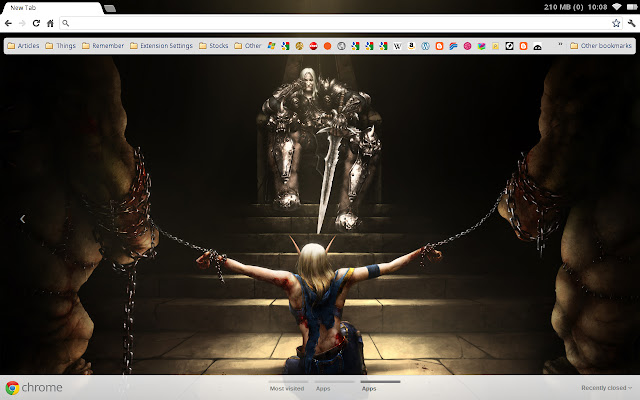The image size is (640, 400).
Task: Open the Remember bookmark folder
Action: pyautogui.click(x=103, y=46)
